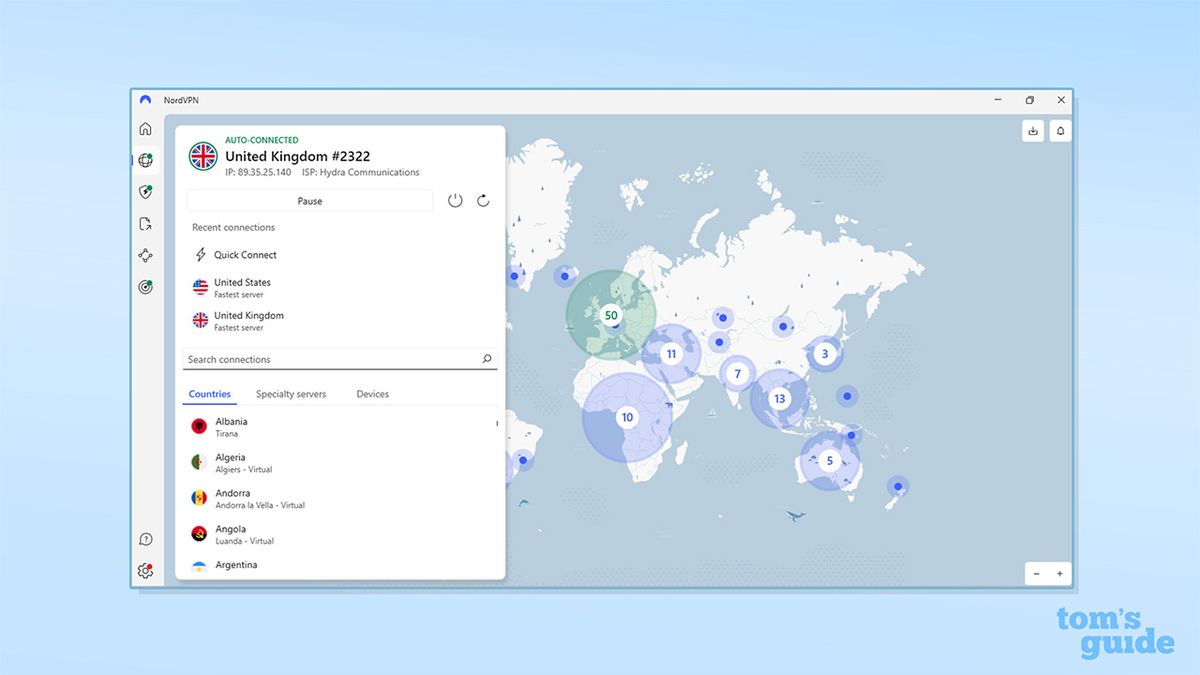This screenshot has width=1200, height=675.
Task: Click the search magnifier icon
Action: (487, 359)
